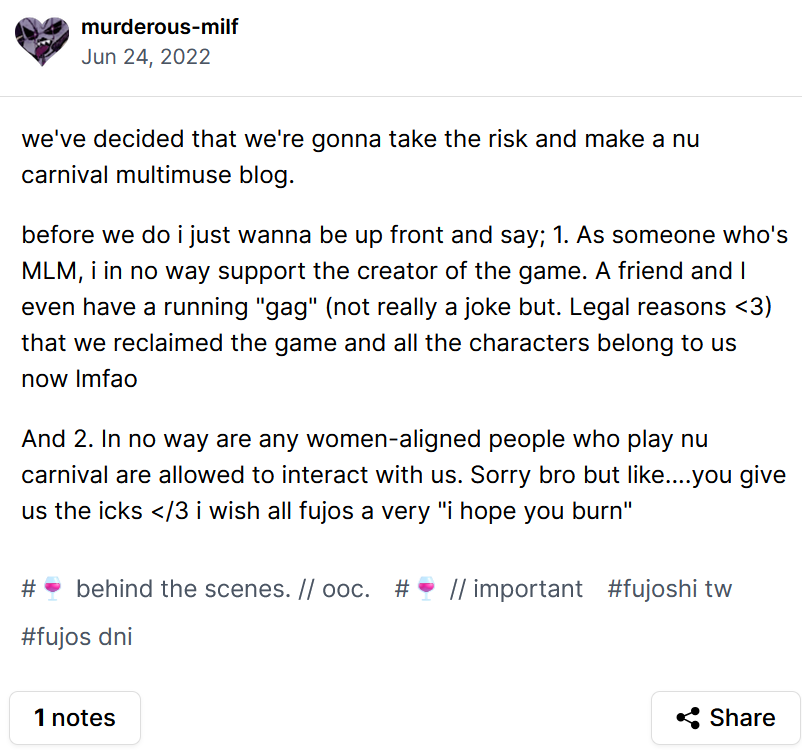The width and height of the screenshot is (802, 755).
Task: Click the wine glass emoji before "// important"
Action: (x=427, y=589)
